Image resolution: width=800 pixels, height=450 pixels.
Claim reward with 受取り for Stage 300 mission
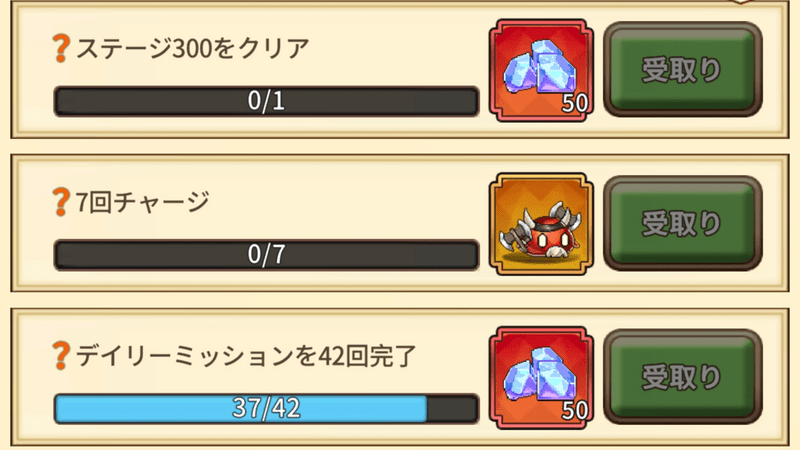click(x=683, y=69)
